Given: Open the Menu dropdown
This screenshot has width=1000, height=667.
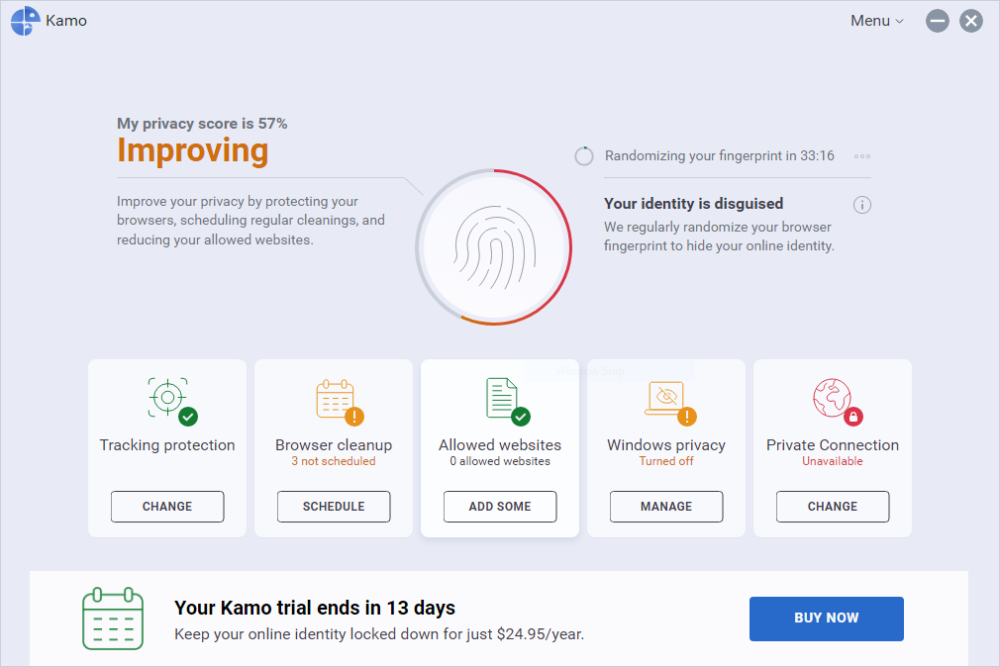Looking at the screenshot, I should 876,21.
